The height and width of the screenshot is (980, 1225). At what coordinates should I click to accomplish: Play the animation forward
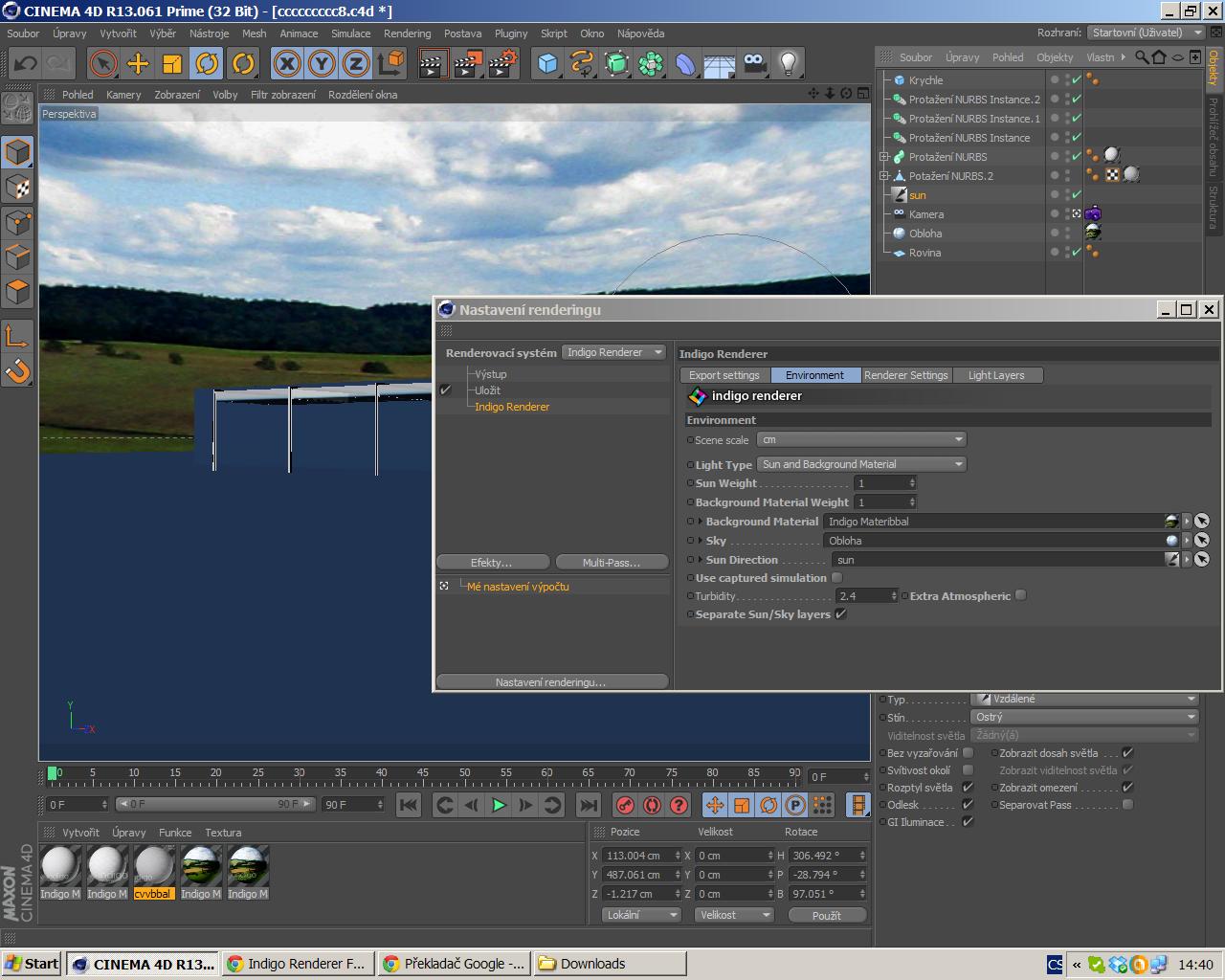click(499, 805)
